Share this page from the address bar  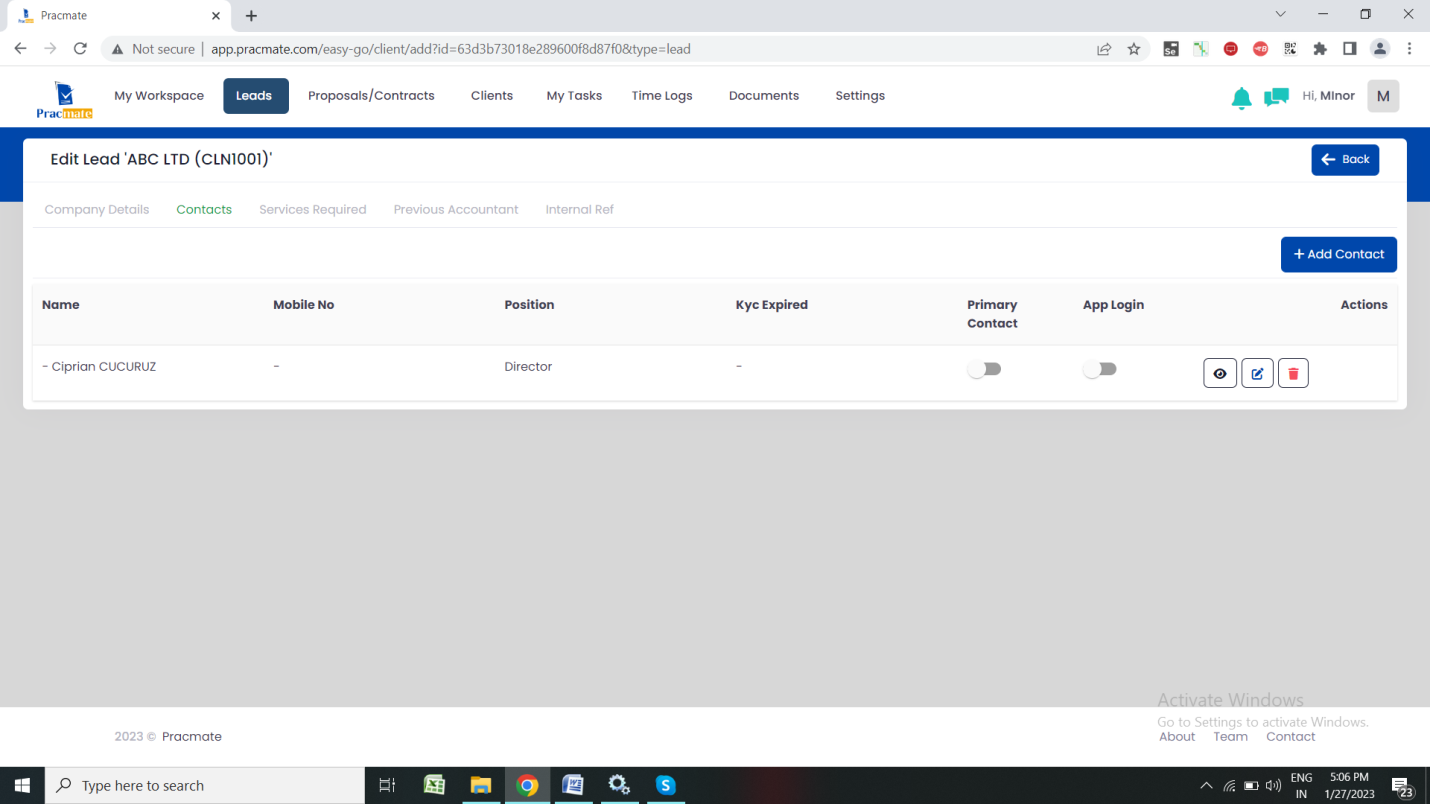1104,49
